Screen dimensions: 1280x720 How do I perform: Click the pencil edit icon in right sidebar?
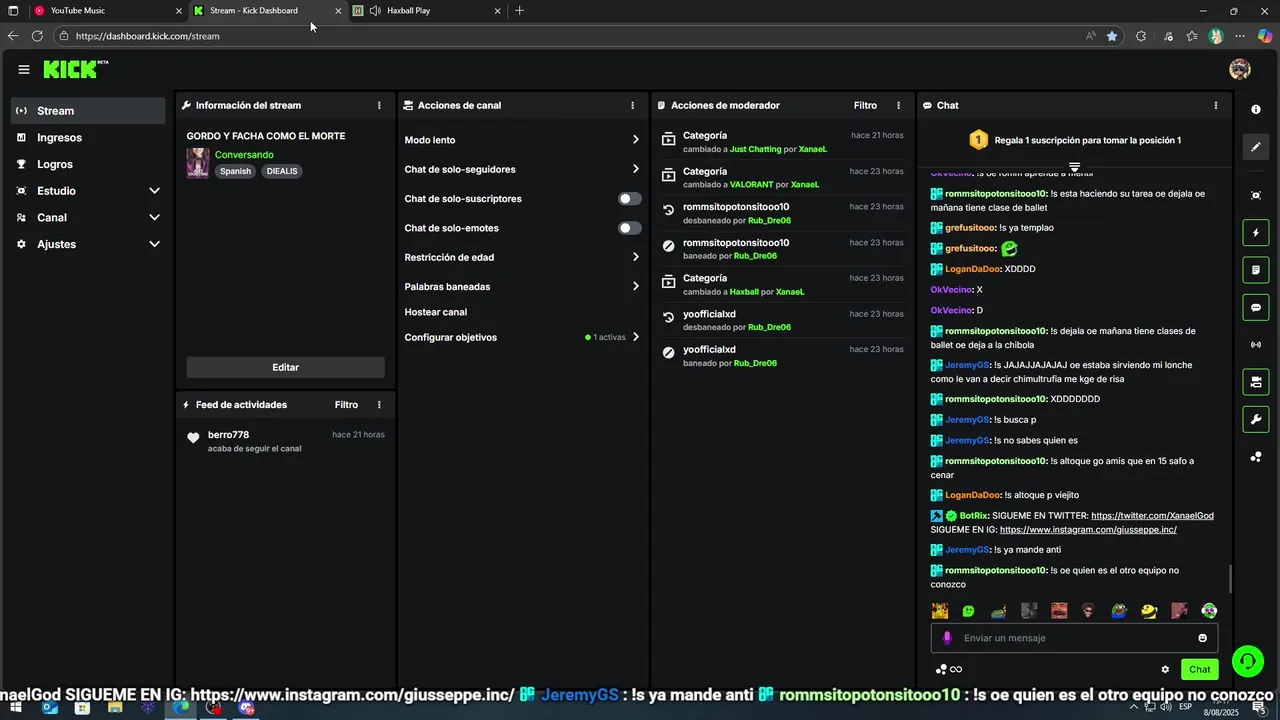[x=1256, y=147]
